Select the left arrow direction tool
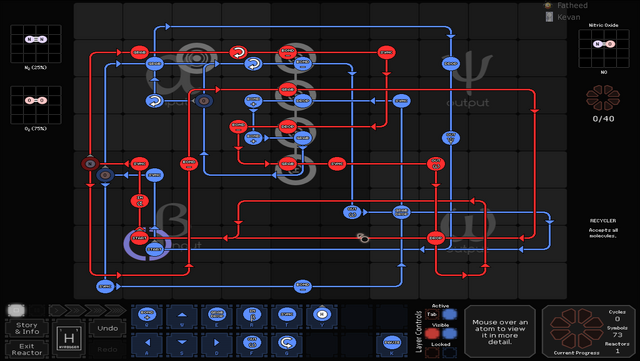Viewport: 640px width, 361px height. [x=147, y=343]
